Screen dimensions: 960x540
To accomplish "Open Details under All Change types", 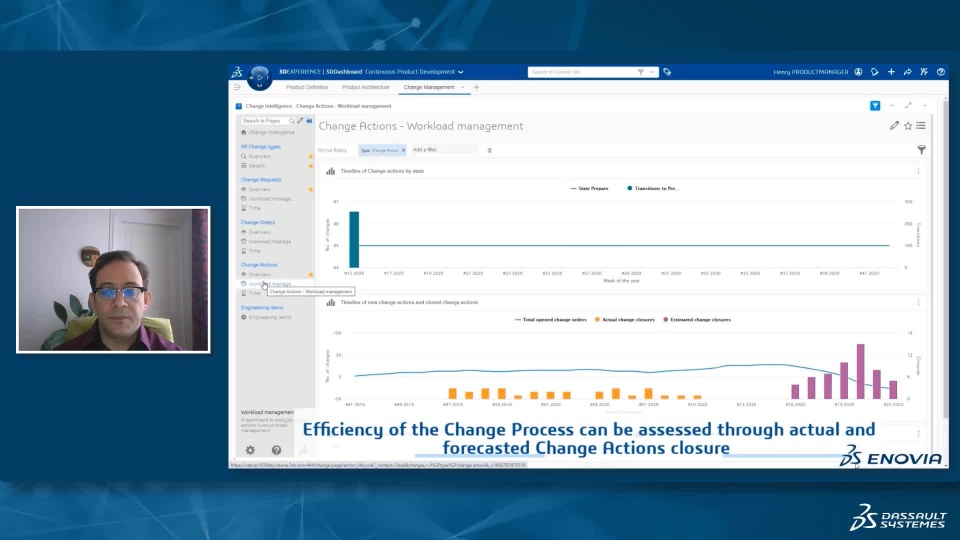I will click(x=253, y=166).
